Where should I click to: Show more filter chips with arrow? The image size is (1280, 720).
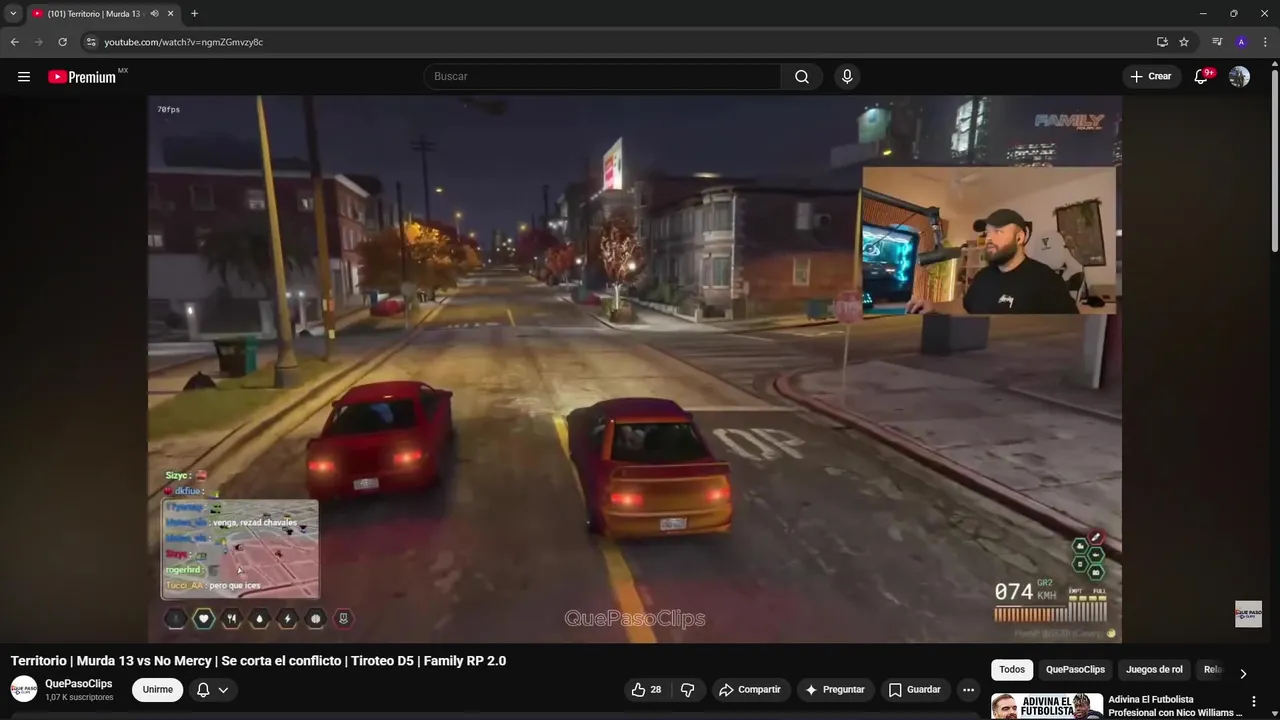click(x=1243, y=673)
